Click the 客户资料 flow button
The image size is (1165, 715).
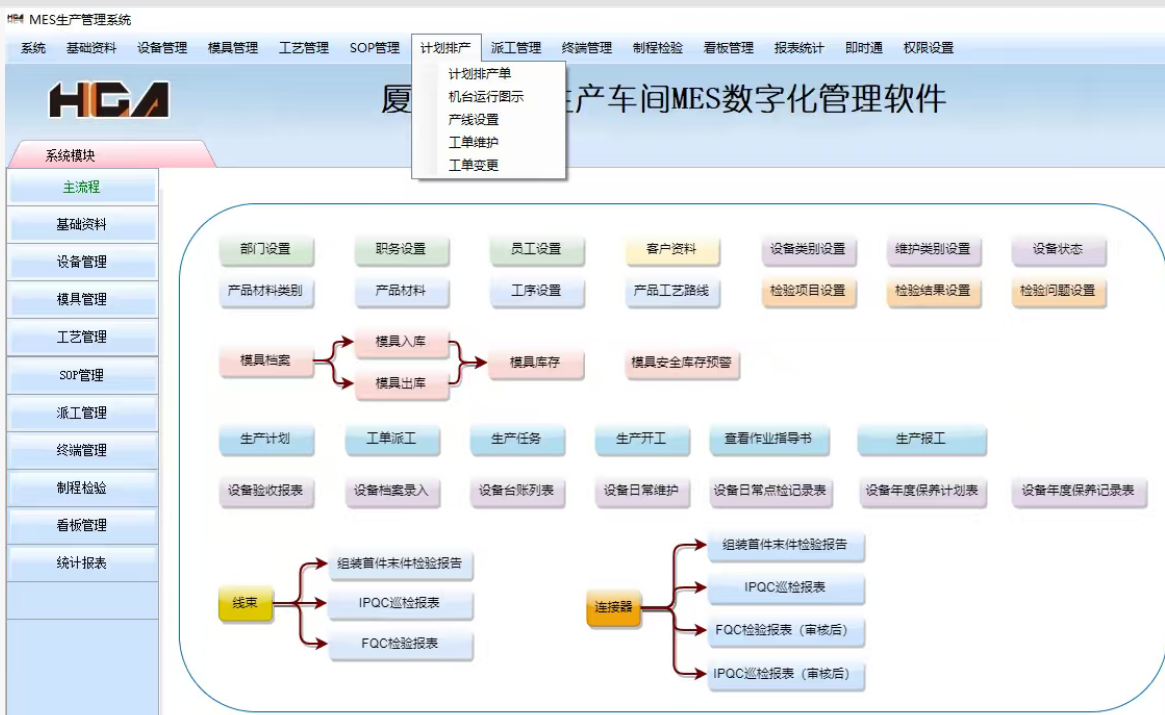[672, 249]
